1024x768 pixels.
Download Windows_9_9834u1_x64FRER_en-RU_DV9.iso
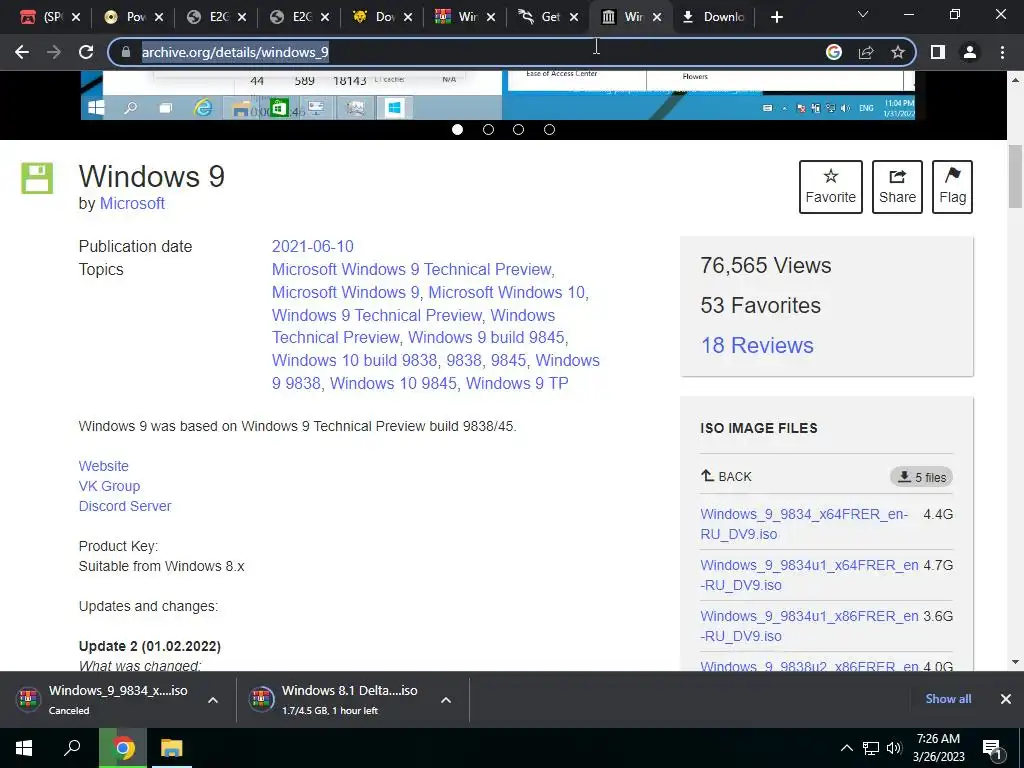809,575
